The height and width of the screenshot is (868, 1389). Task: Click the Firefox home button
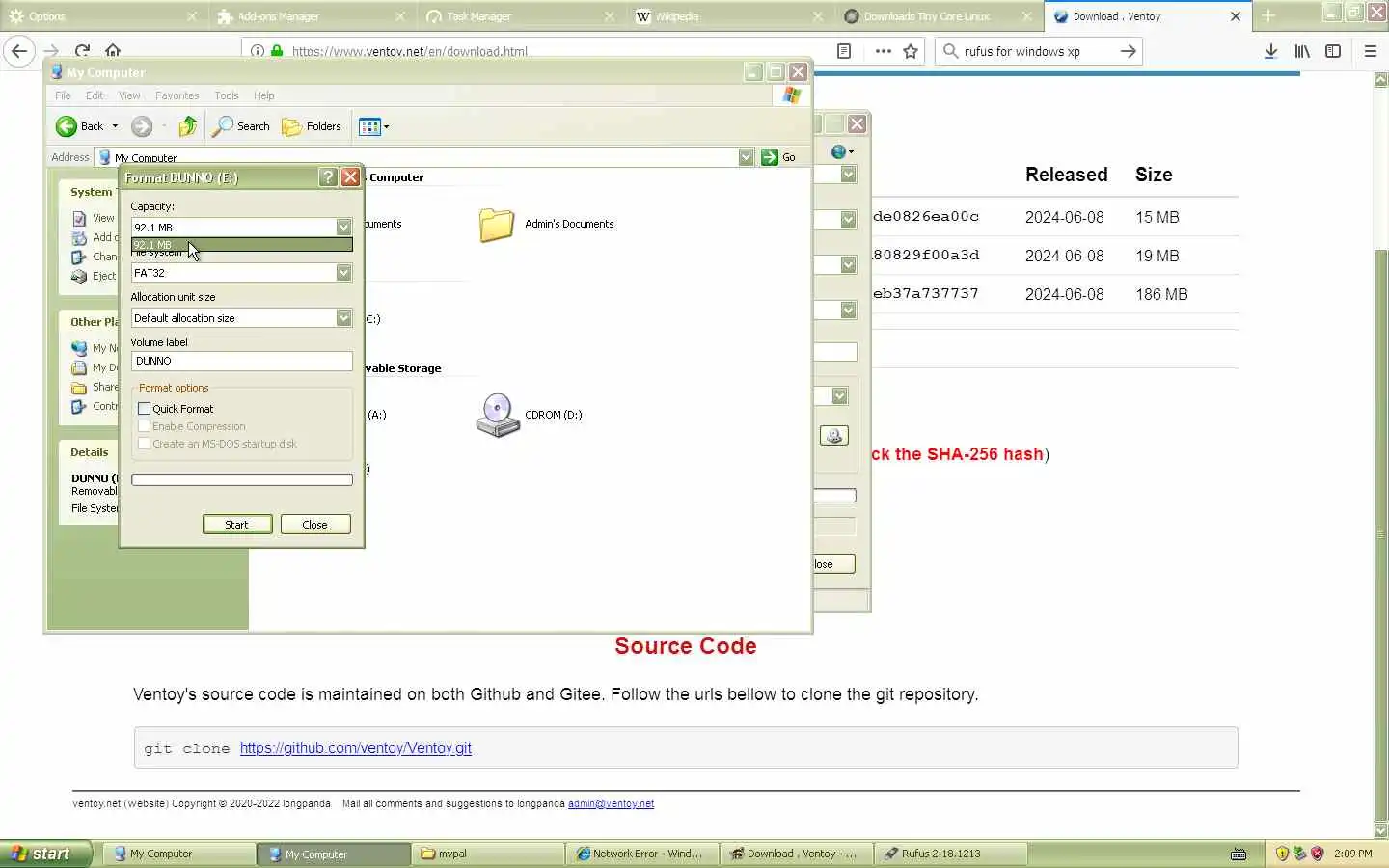113,51
